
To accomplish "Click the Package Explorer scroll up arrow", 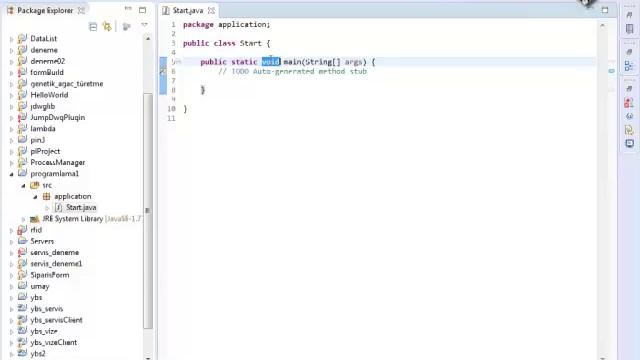I will coord(148,39).
